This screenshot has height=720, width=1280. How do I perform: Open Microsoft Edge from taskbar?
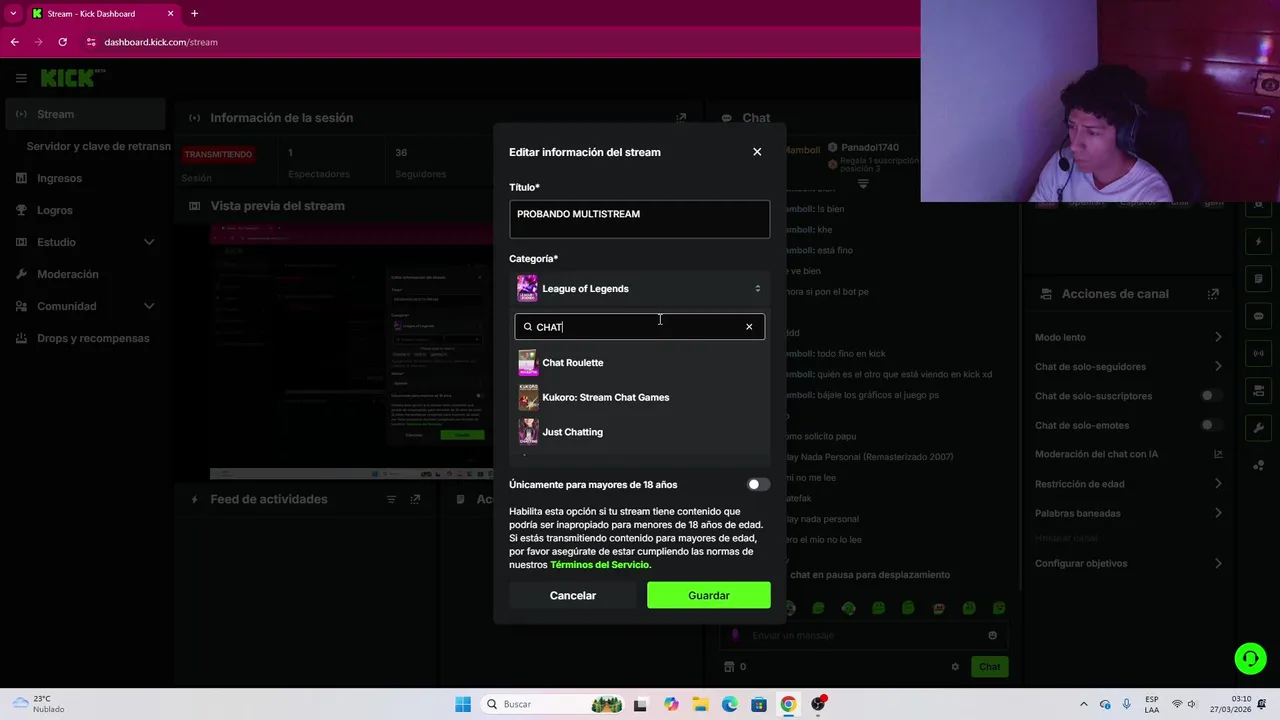coord(729,704)
